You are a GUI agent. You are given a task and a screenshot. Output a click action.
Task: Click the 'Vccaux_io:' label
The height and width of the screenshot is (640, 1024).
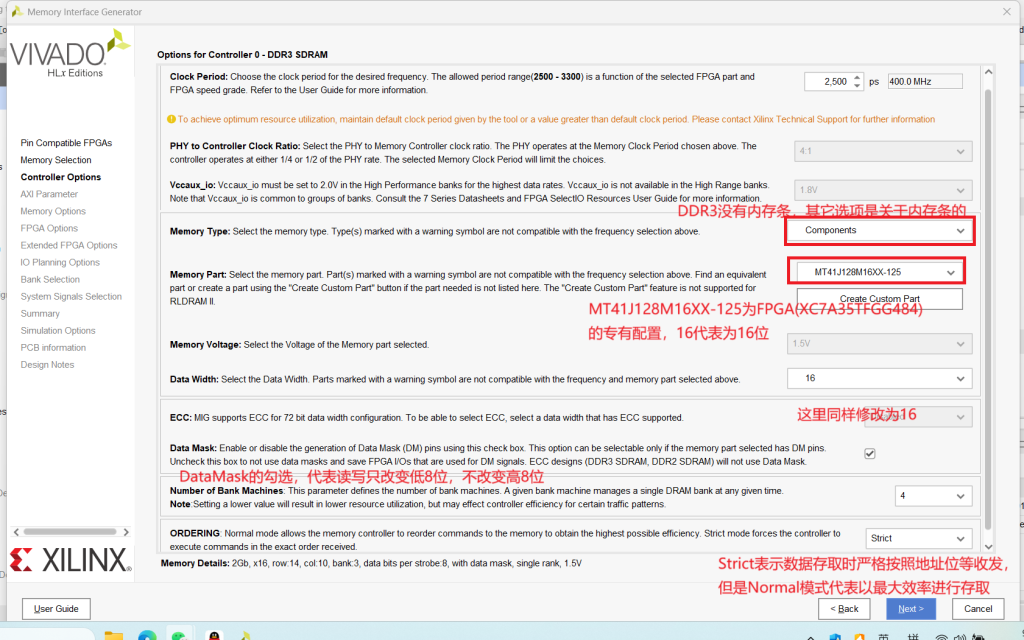(193, 185)
